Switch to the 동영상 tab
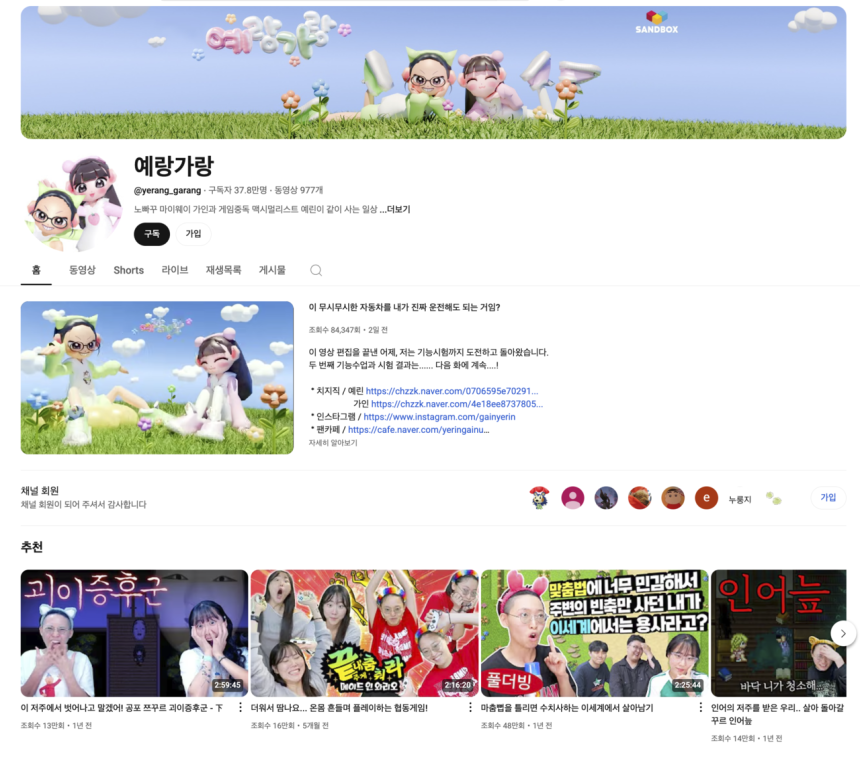Viewport: 860px width, 757px height. 82,270
